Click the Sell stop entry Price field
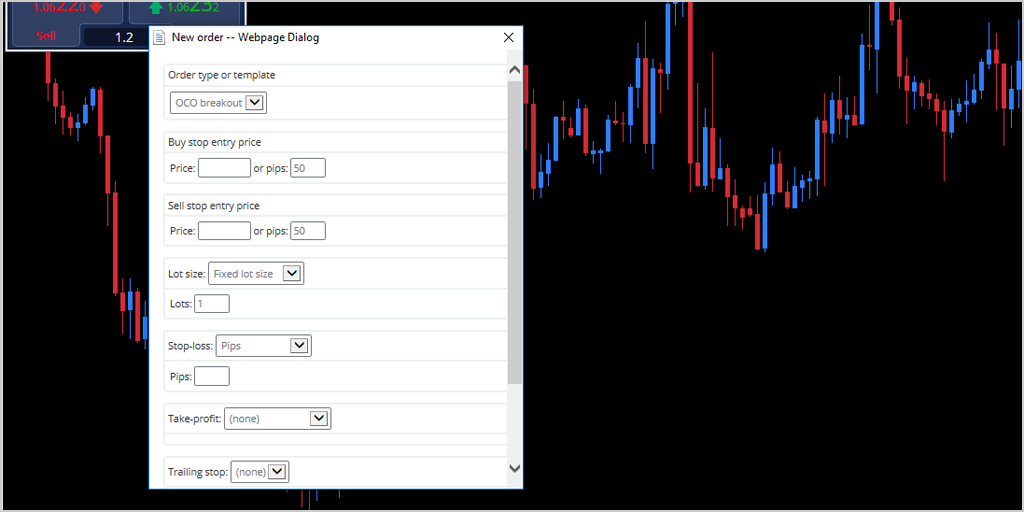This screenshot has height=512, width=1024. click(x=224, y=231)
